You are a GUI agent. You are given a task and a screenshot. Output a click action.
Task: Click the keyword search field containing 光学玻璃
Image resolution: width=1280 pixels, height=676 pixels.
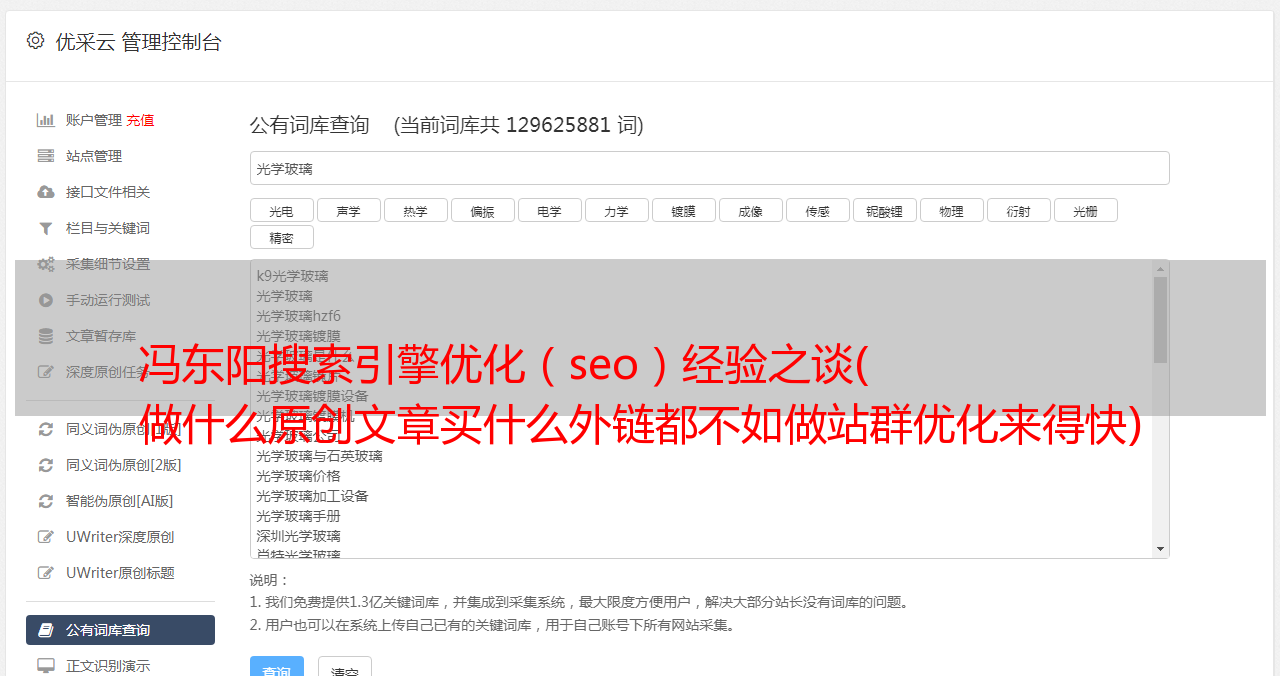point(710,168)
